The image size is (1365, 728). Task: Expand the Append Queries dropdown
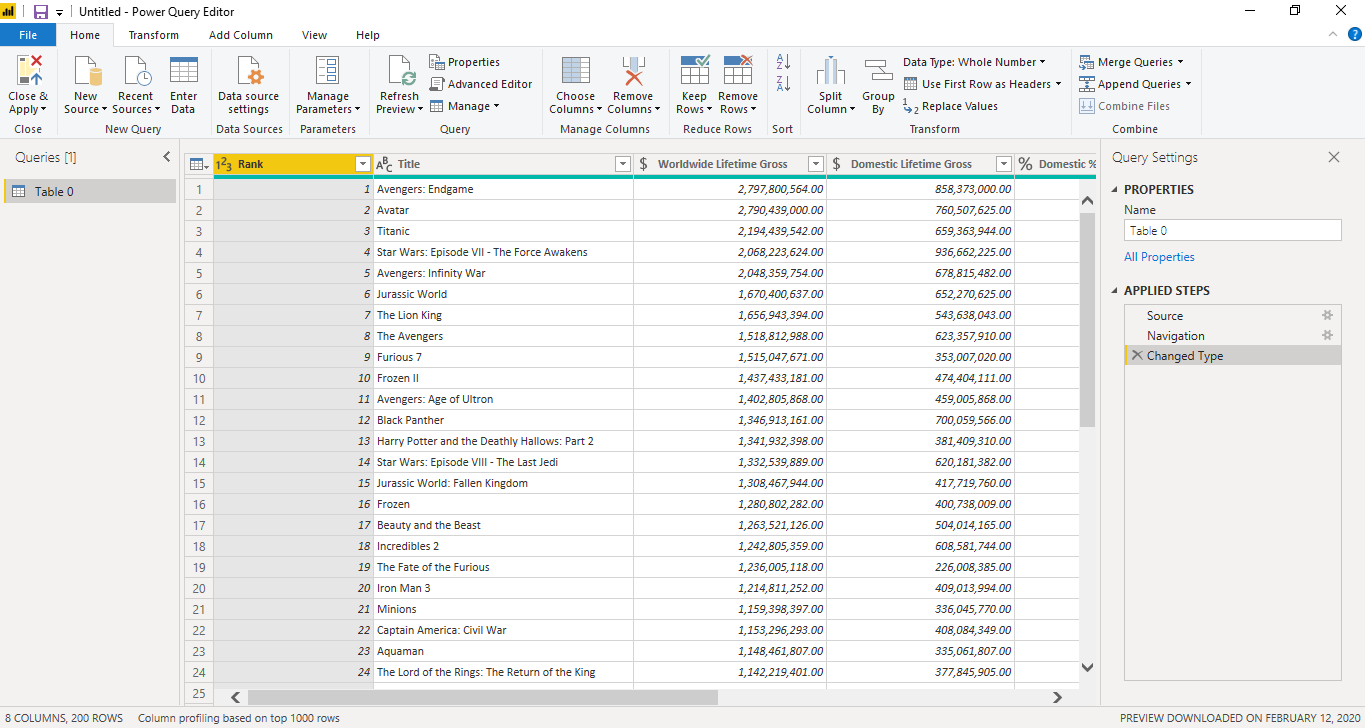tap(1188, 84)
